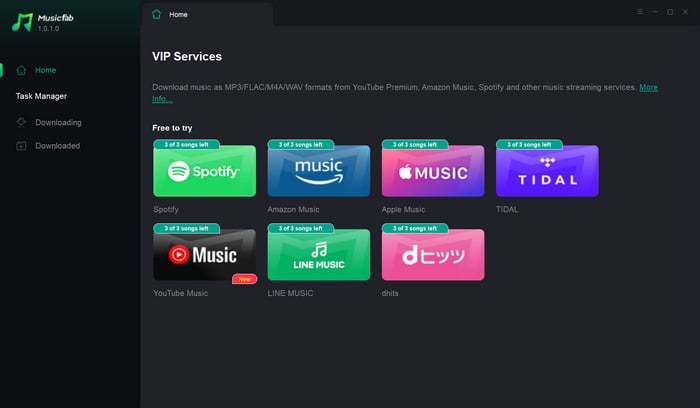This screenshot has width=700, height=408.
Task: Click the version number 1.0.1.0
Action: tap(48, 29)
